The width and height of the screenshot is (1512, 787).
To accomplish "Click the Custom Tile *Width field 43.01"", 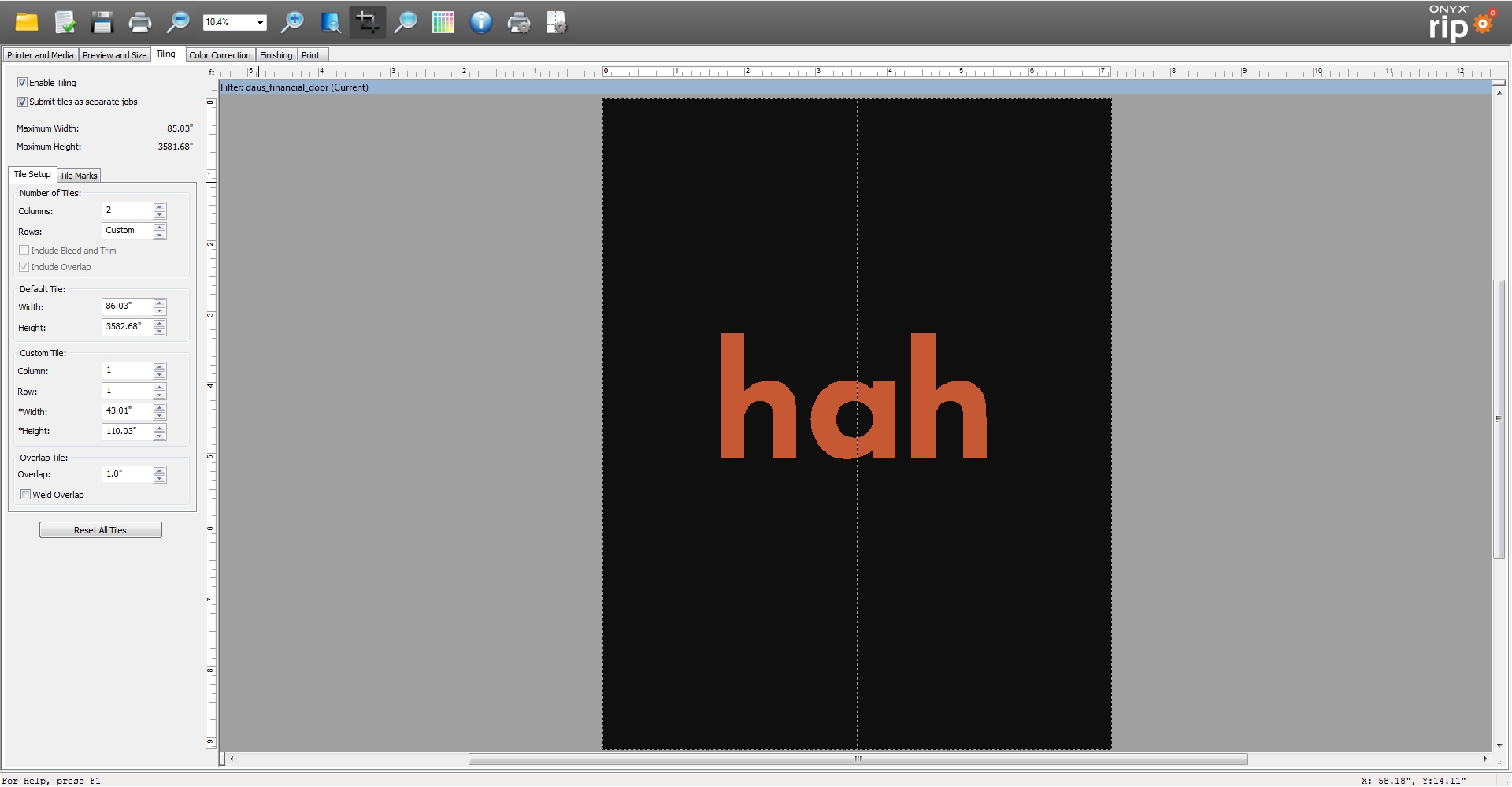I will tap(128, 411).
